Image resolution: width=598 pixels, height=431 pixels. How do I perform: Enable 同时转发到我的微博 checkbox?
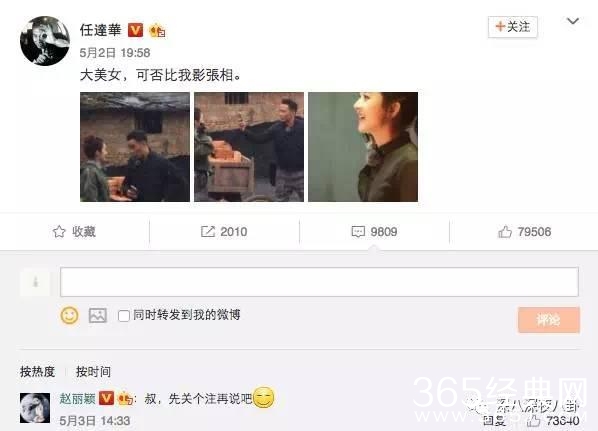(x=124, y=316)
